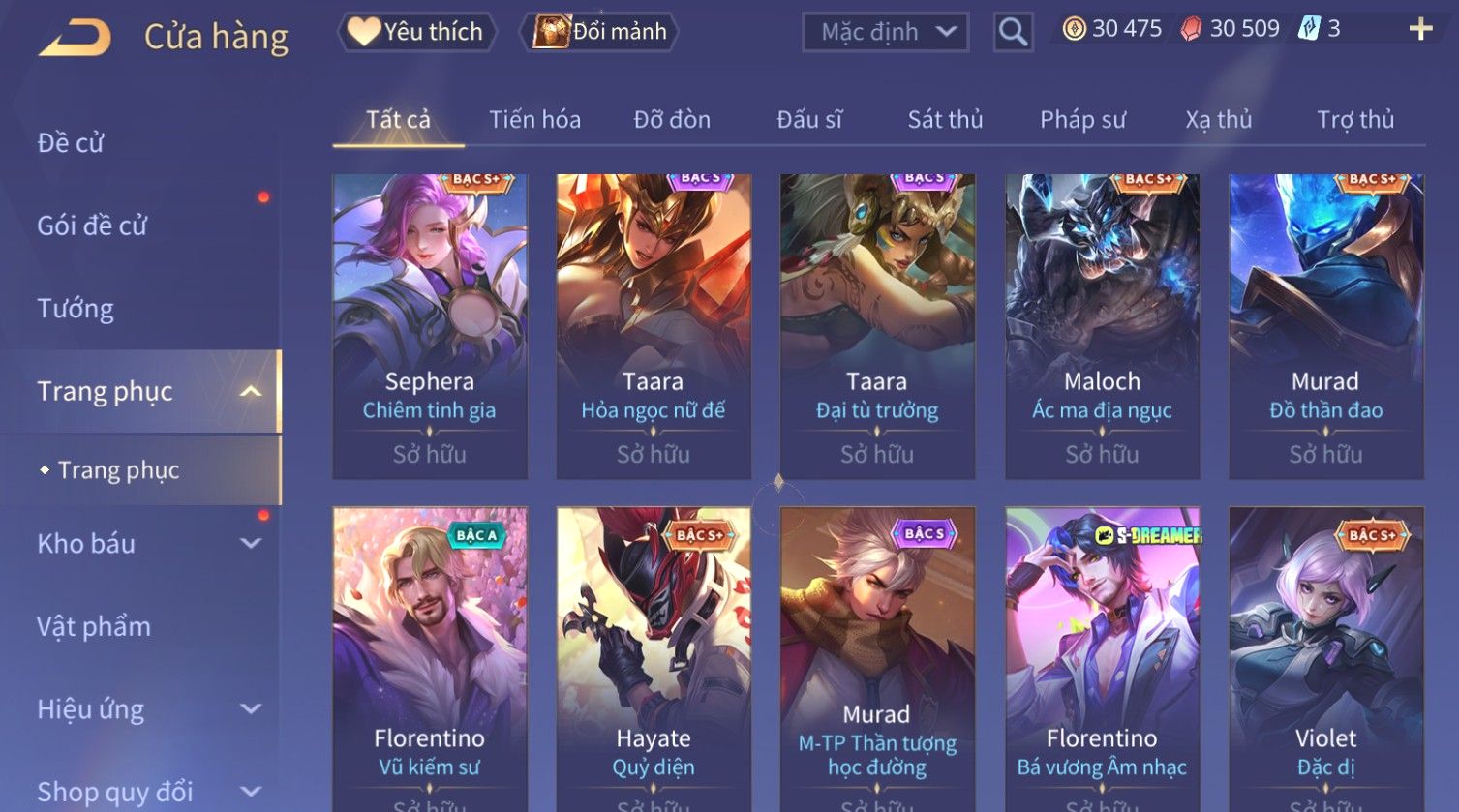
Task: Switch to the Pháp sư tab
Action: click(x=1082, y=119)
